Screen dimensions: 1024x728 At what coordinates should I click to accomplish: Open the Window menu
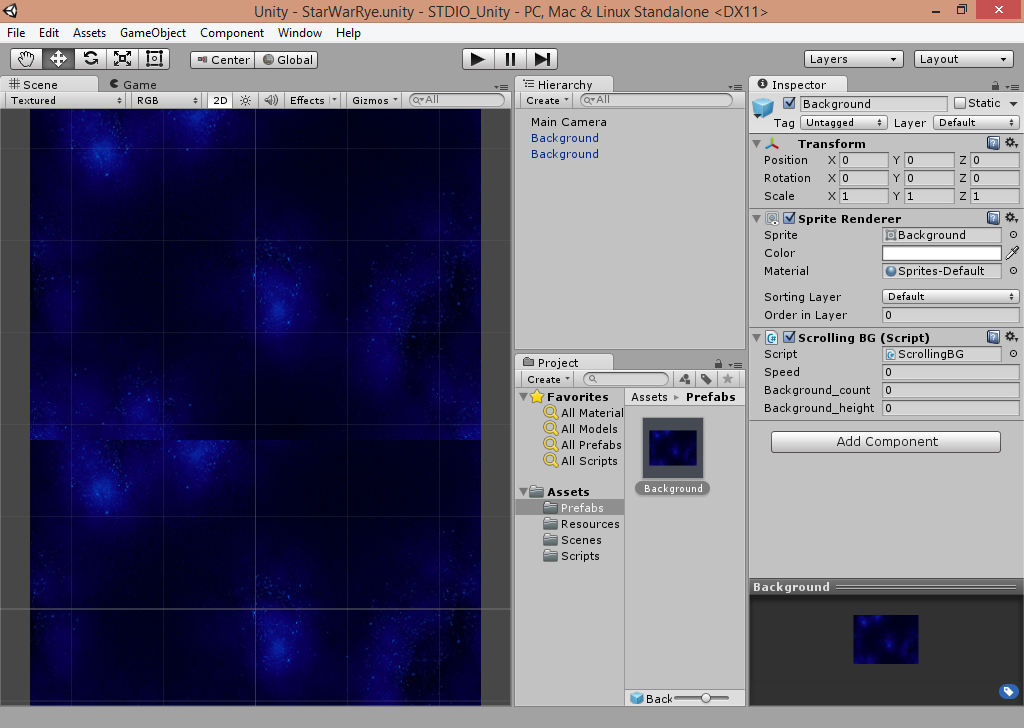pos(300,33)
